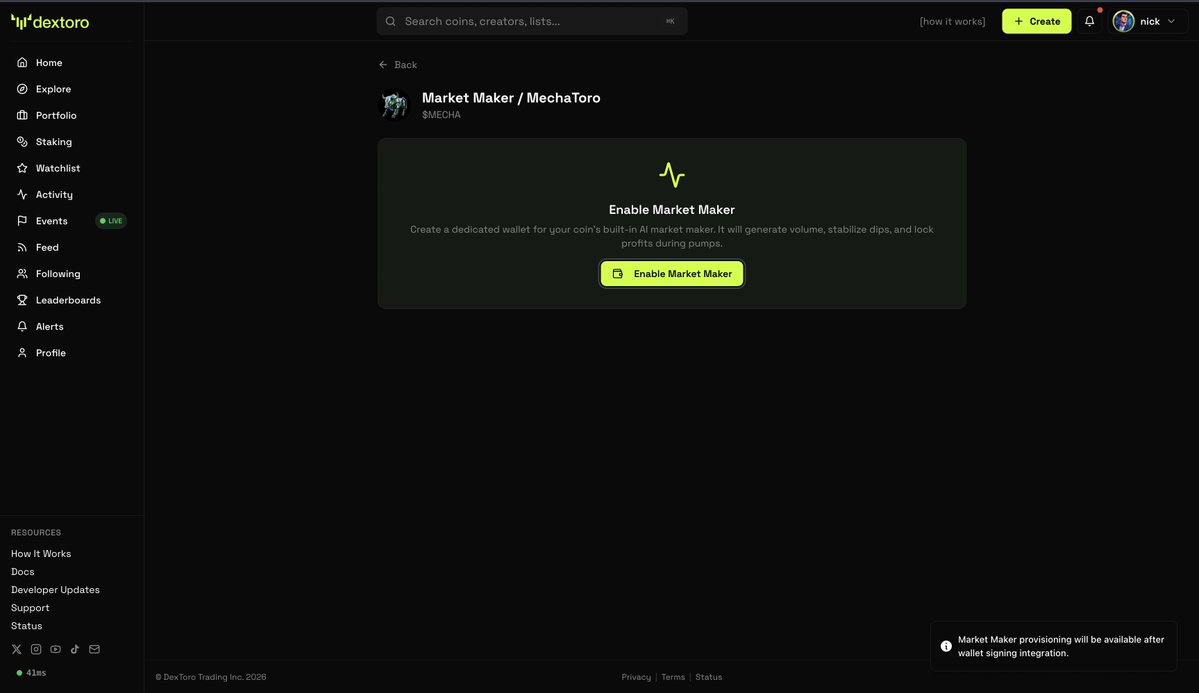Open Docs resource link

(22, 572)
